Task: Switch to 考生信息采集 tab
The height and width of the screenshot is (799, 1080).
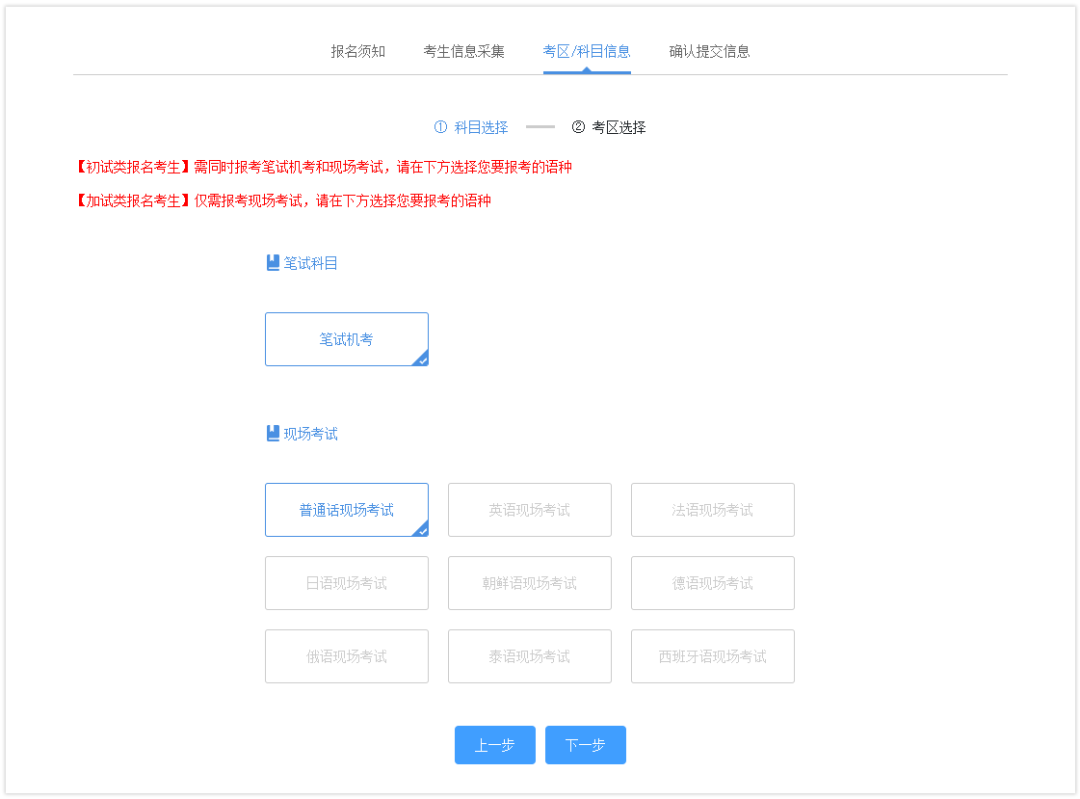Action: pyautogui.click(x=464, y=52)
